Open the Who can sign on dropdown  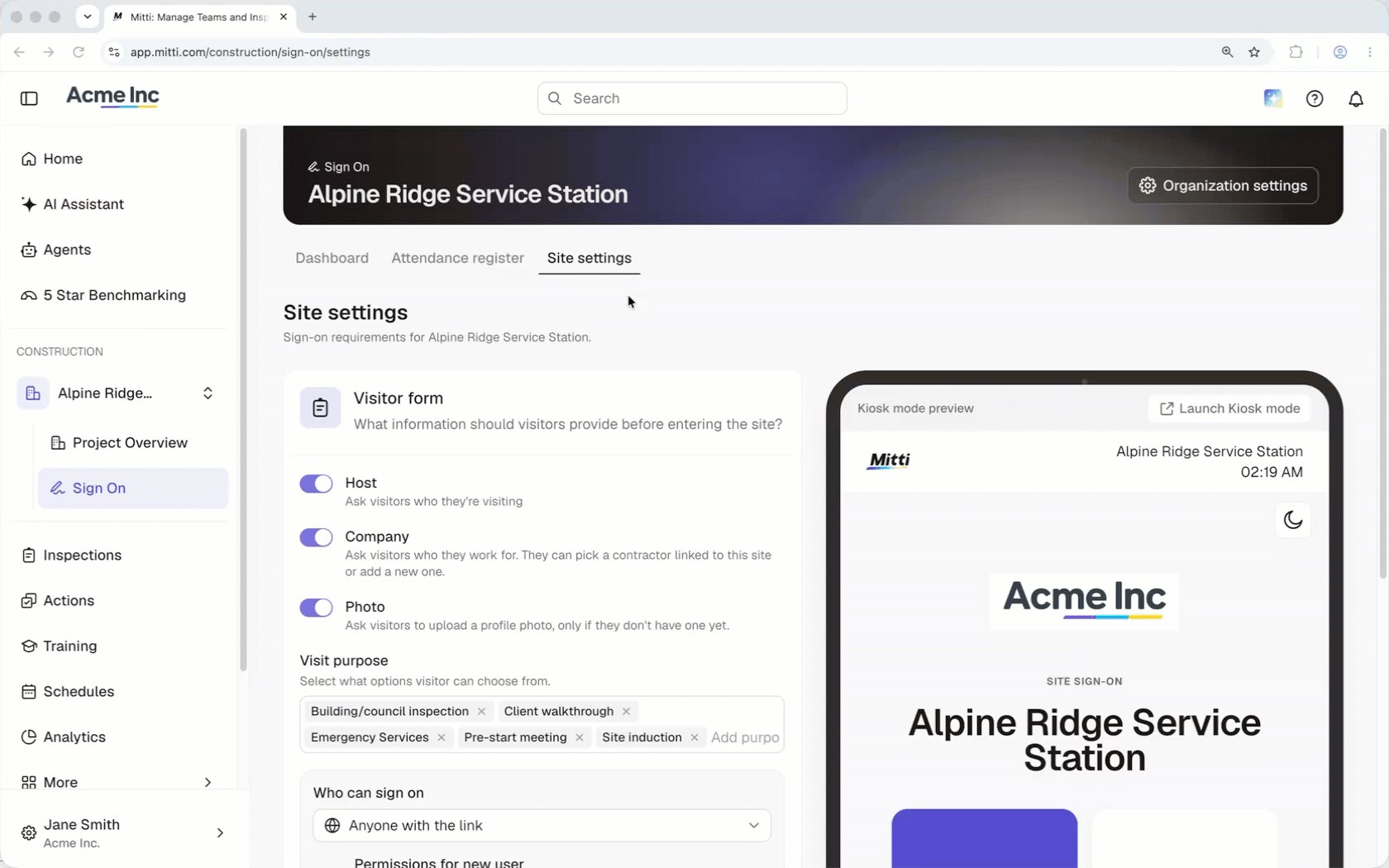542,826
